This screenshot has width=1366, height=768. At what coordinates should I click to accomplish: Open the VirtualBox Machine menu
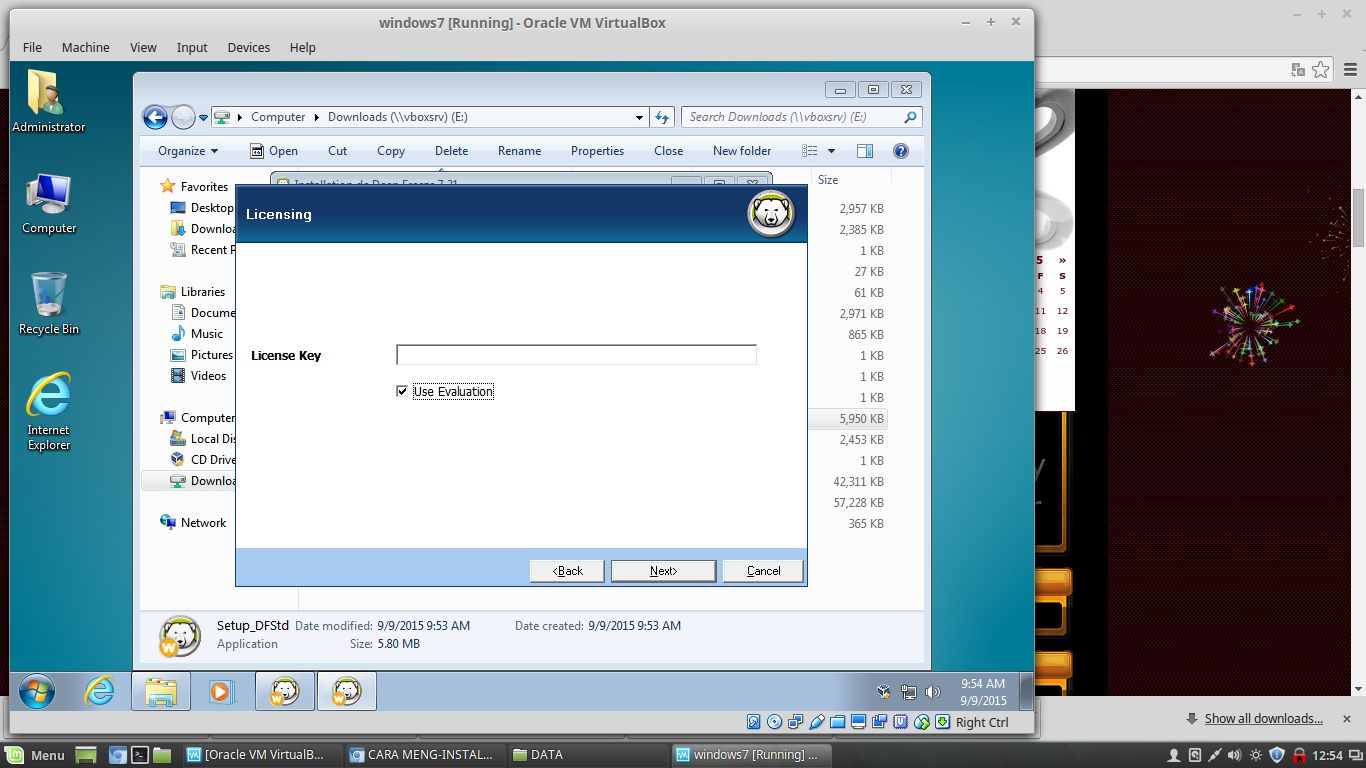[x=85, y=47]
